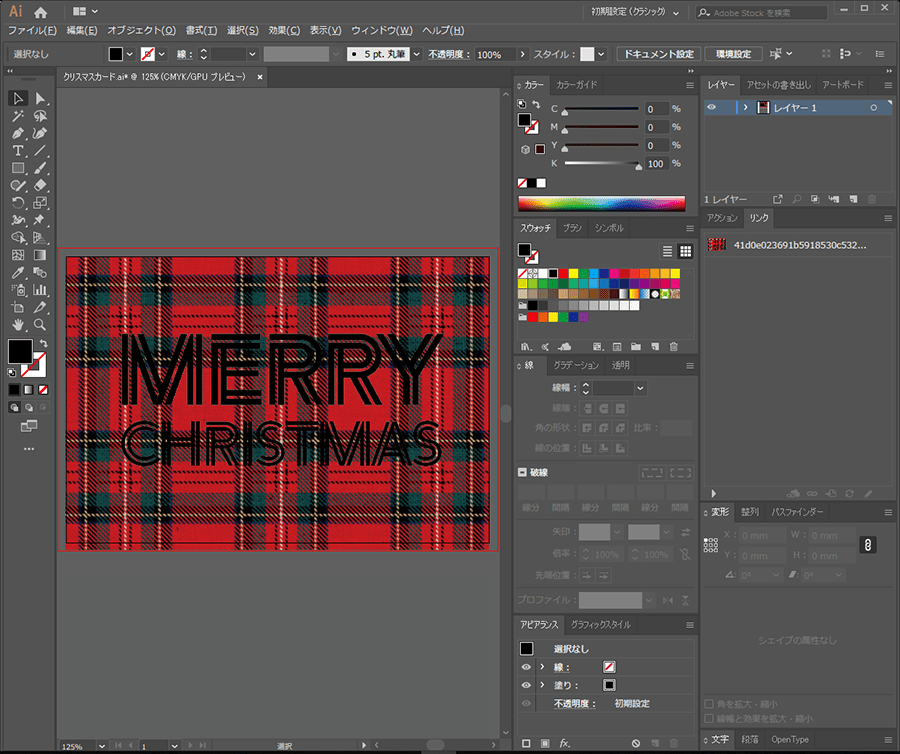This screenshot has height=754, width=900.
Task: Select the Magic Wand tool
Action: pyautogui.click(x=18, y=116)
